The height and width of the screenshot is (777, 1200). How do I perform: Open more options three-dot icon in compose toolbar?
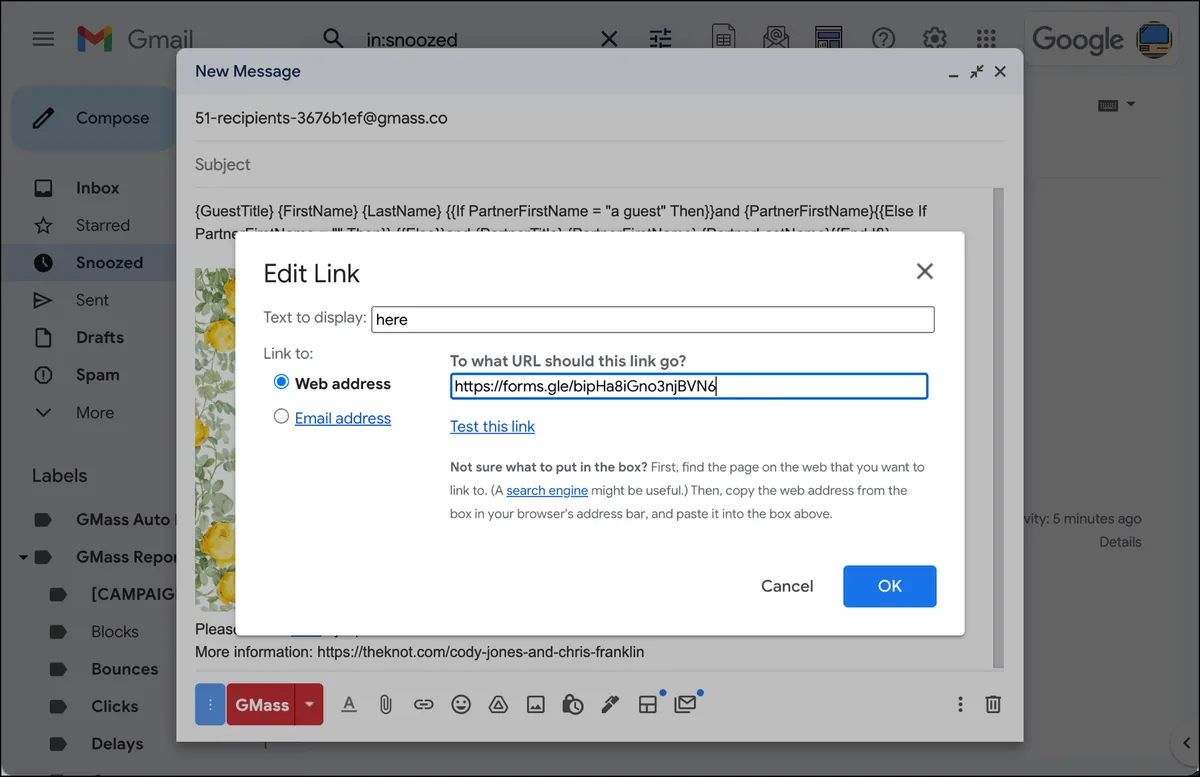(960, 705)
